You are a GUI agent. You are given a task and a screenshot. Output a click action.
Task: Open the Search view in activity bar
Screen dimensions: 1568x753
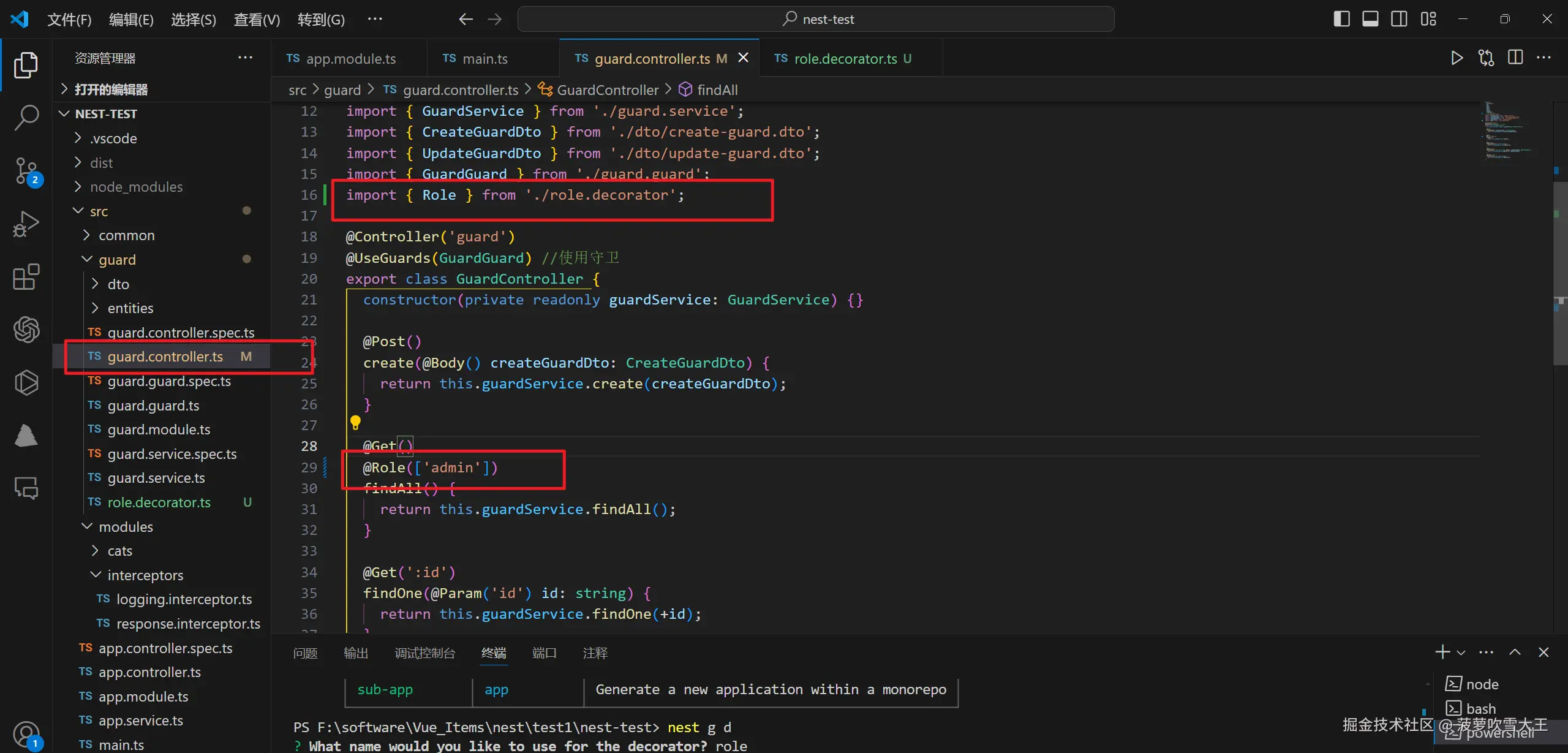pos(26,116)
